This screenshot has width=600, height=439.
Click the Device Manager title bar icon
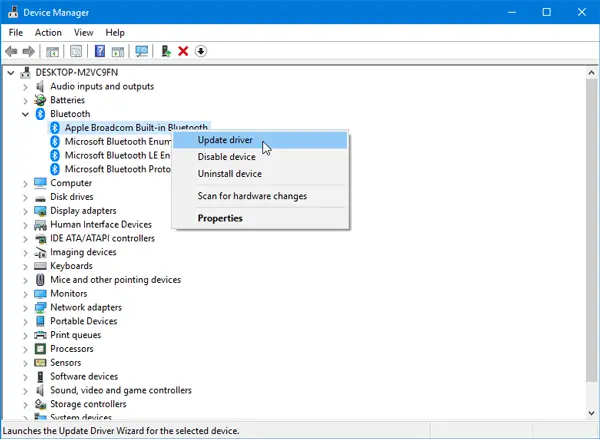[x=13, y=12]
